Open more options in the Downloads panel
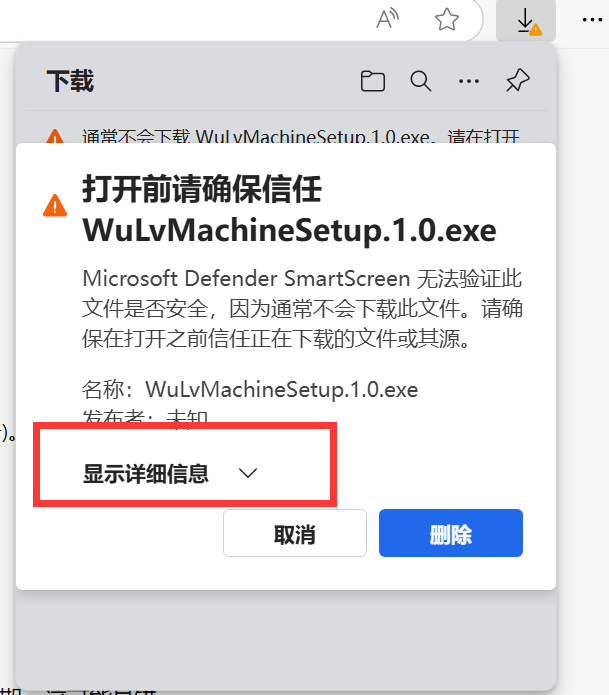Viewport: 609px width, 695px height. pyautogui.click(x=469, y=81)
